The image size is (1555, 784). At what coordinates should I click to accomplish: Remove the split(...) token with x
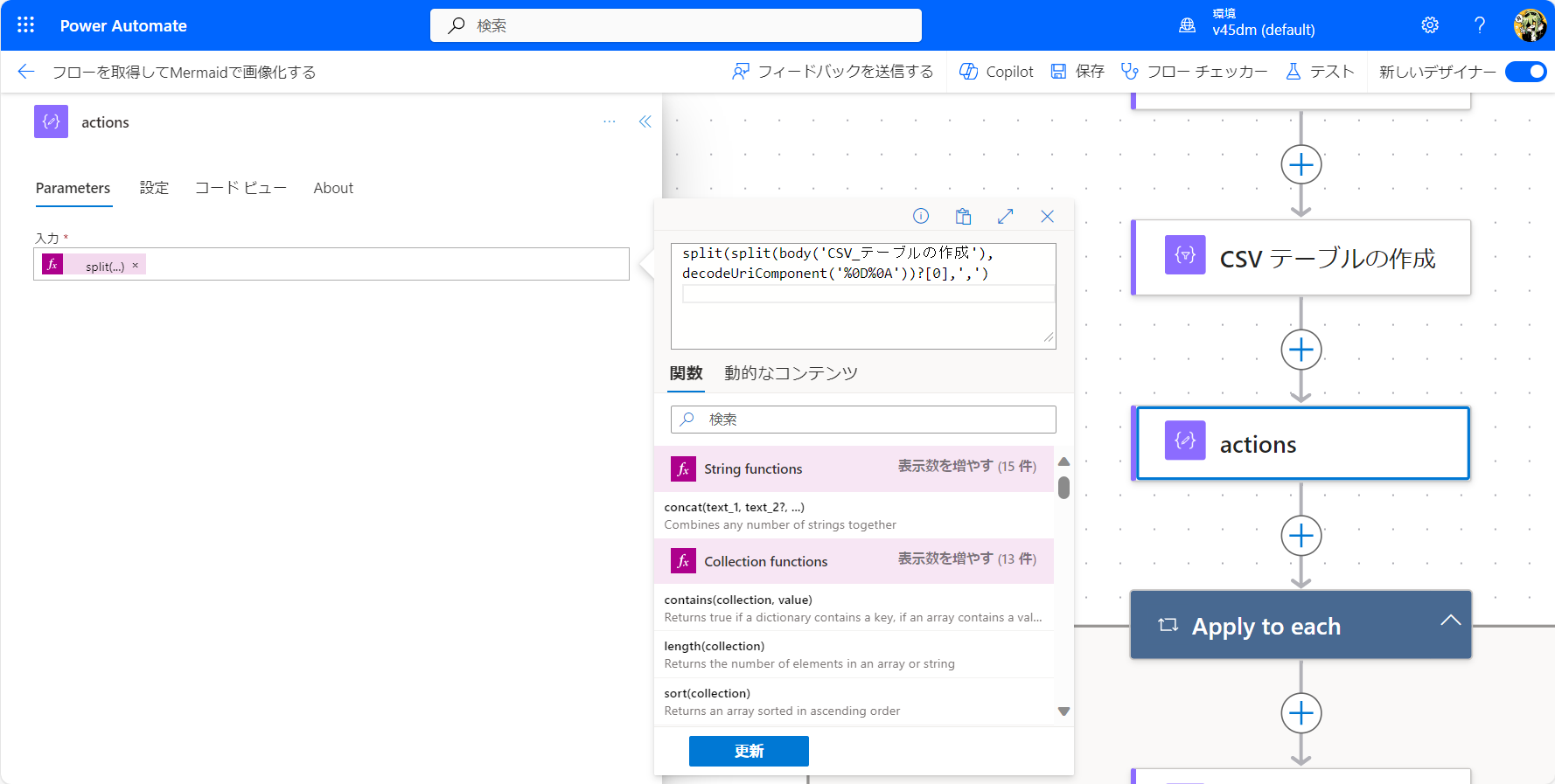pyautogui.click(x=136, y=265)
